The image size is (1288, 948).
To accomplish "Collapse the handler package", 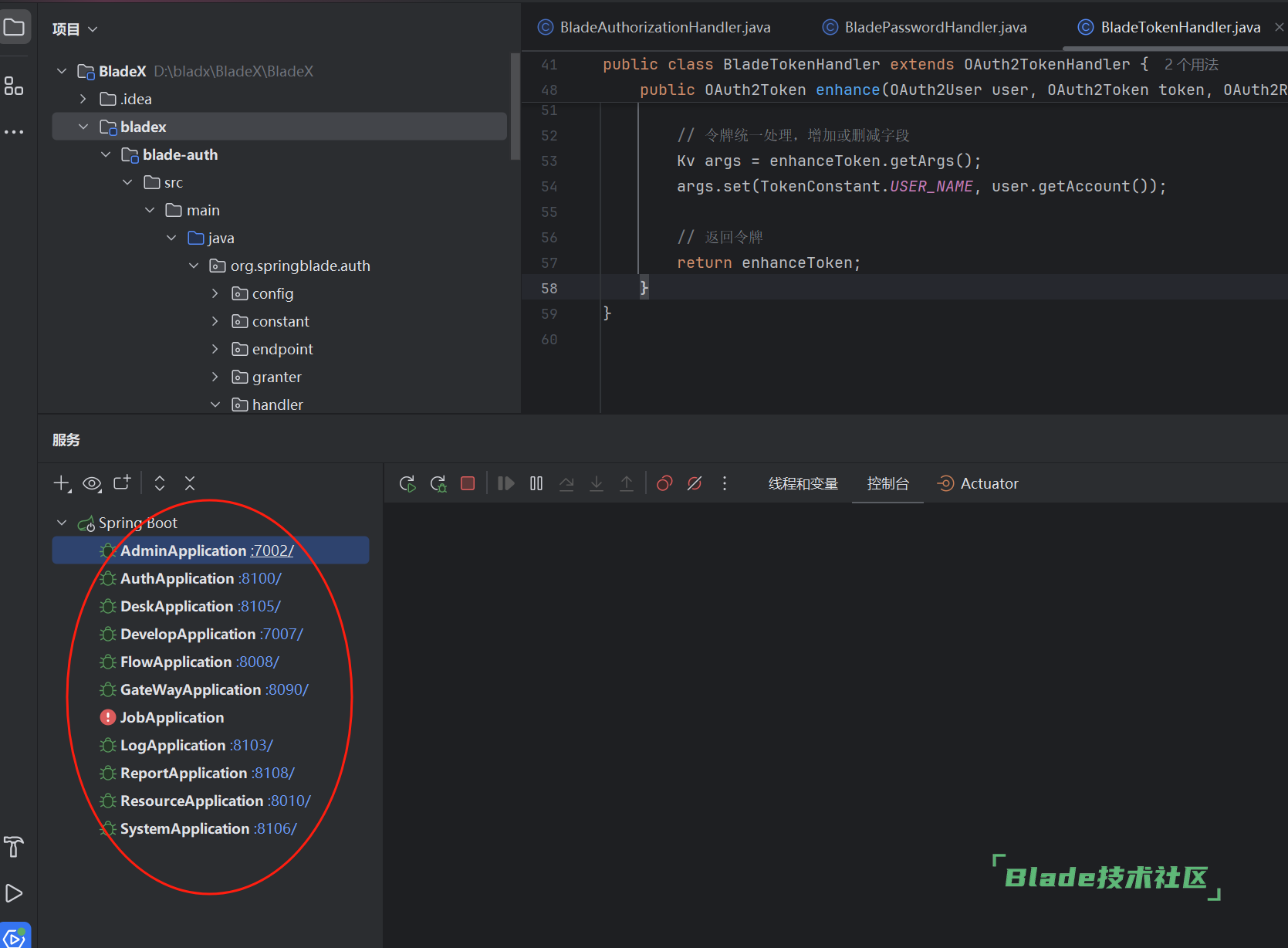I will click(215, 405).
